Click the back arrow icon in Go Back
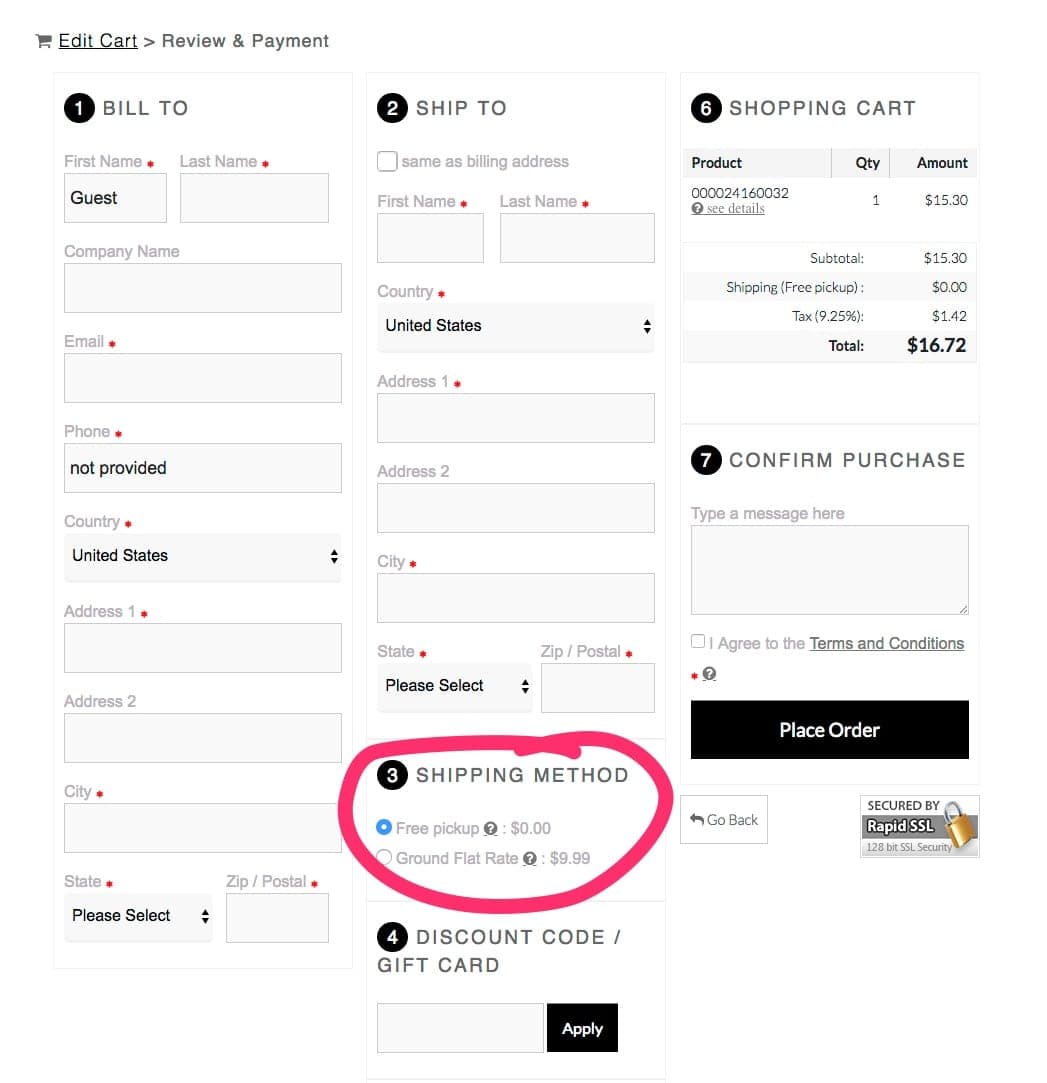 point(697,820)
